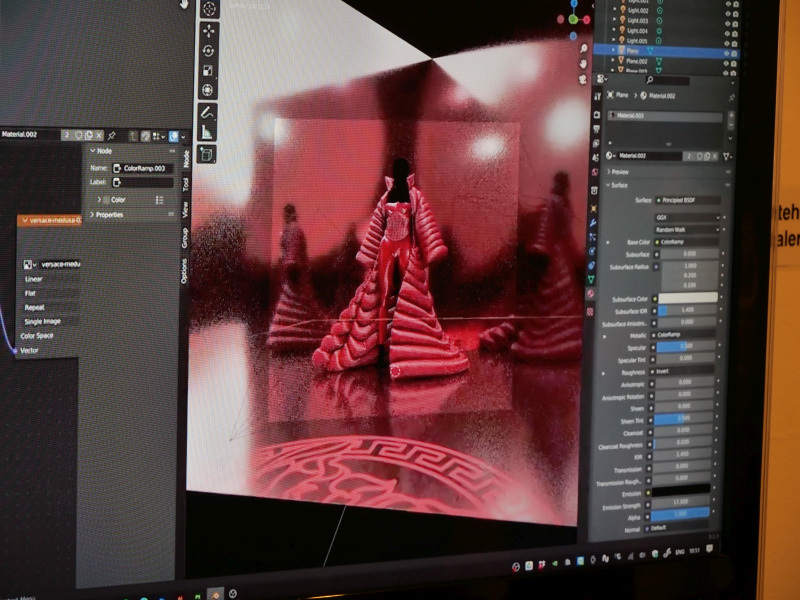Expand the Plane.002 outliner item
This screenshot has height=600, width=800.
point(614,60)
